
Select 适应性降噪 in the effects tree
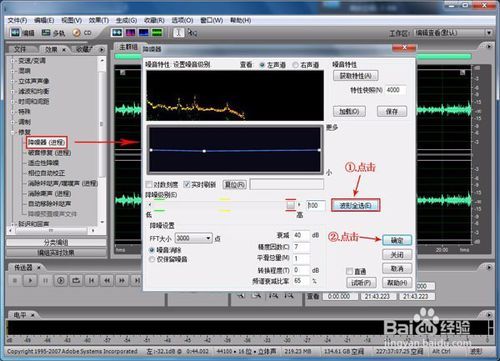coord(43,163)
